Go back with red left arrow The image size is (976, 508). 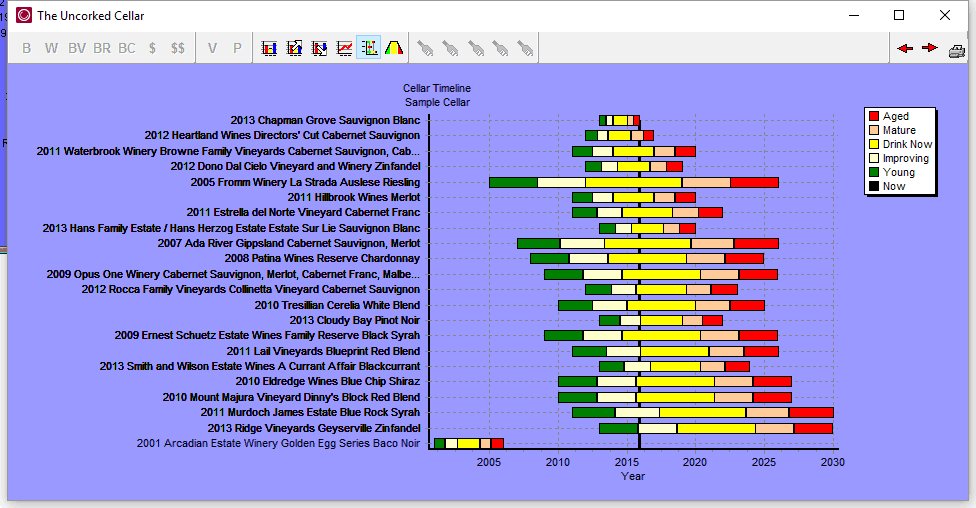[x=905, y=48]
